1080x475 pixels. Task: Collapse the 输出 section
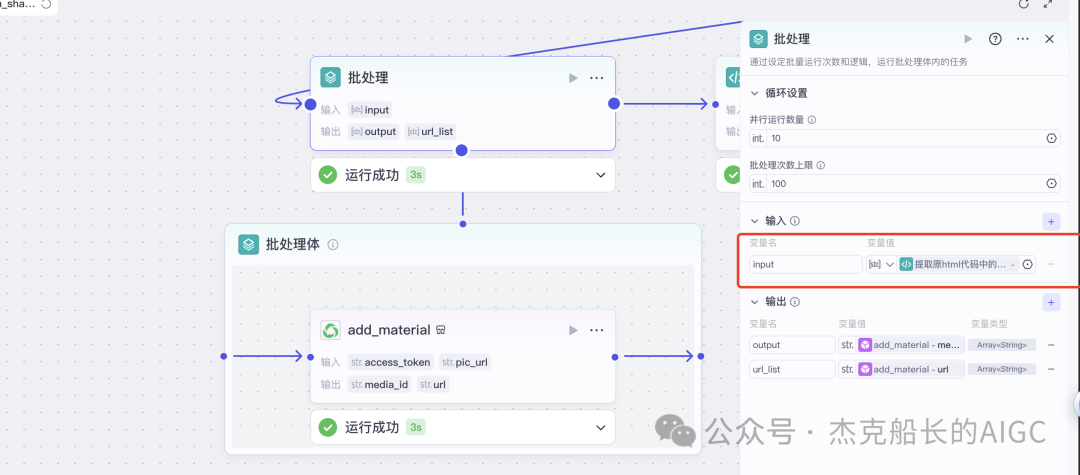pos(754,302)
